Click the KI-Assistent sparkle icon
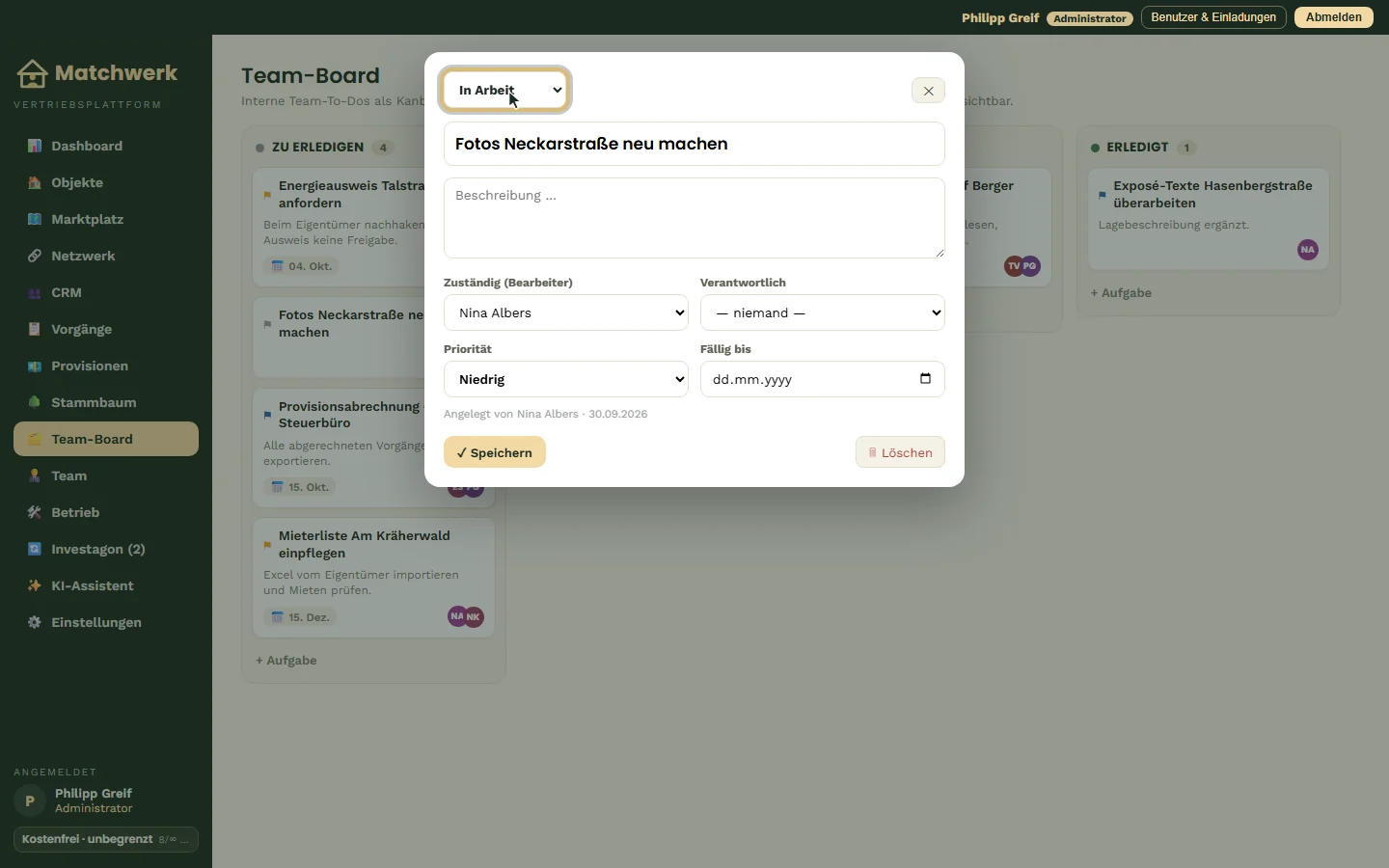The image size is (1389, 868). pyautogui.click(x=35, y=585)
